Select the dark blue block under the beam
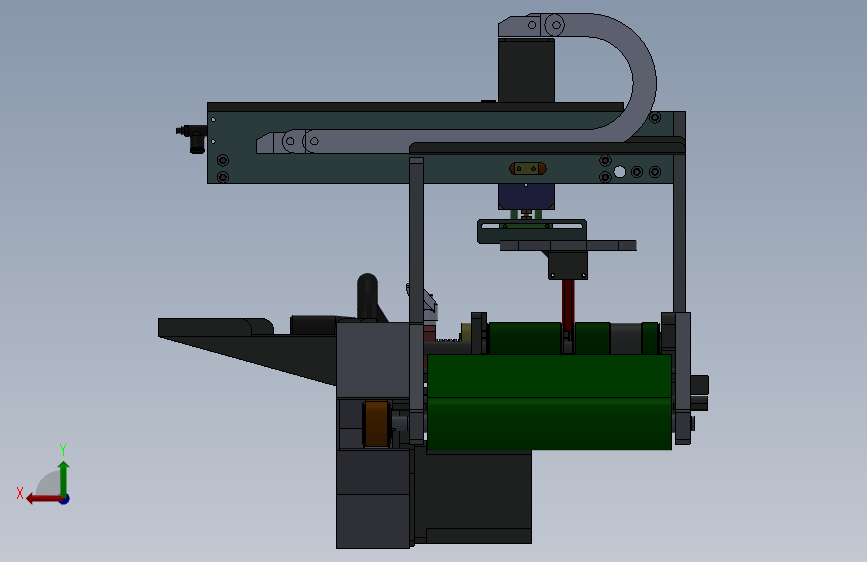 (x=526, y=196)
